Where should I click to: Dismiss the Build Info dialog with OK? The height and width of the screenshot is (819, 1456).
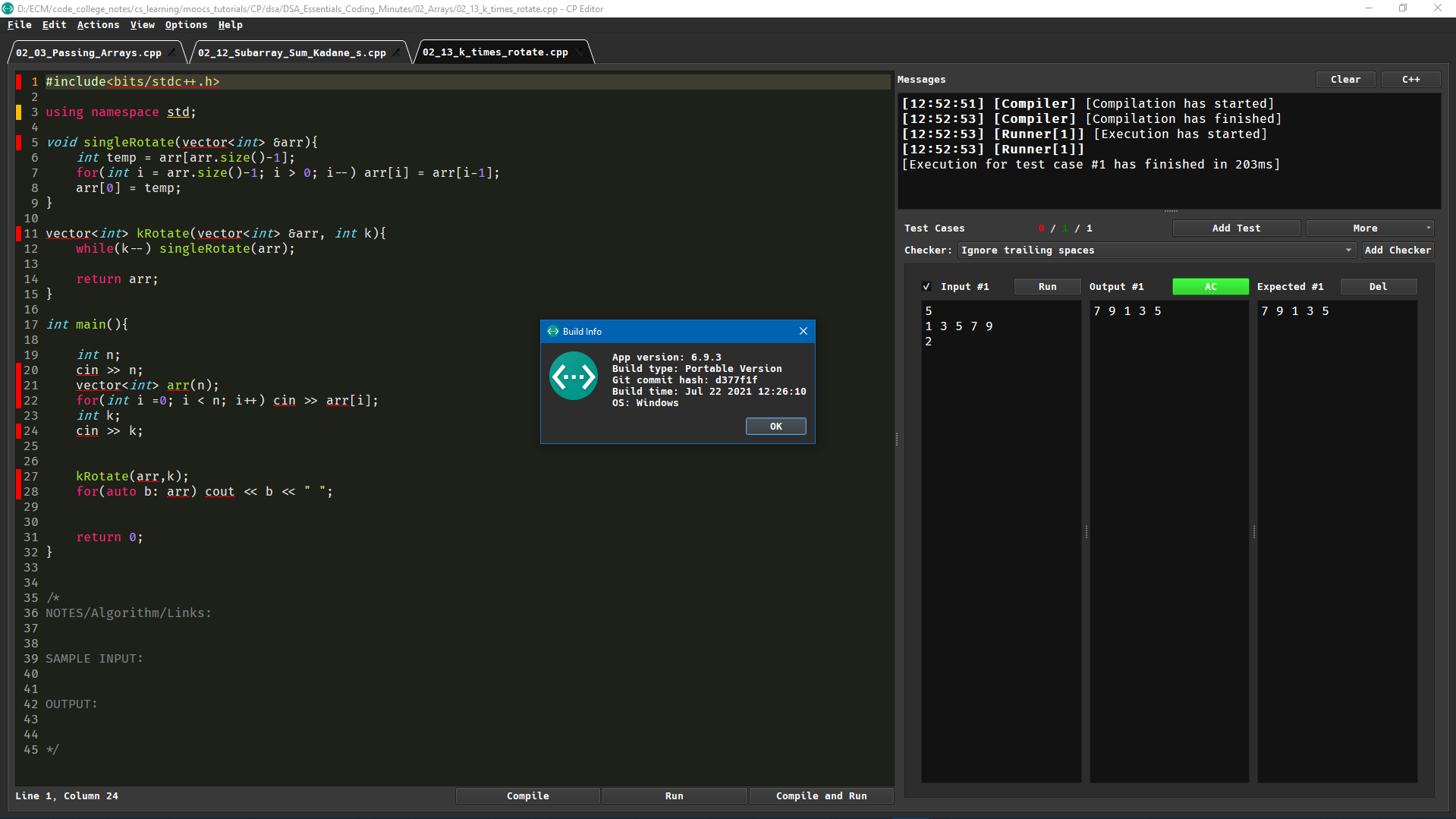tap(775, 426)
